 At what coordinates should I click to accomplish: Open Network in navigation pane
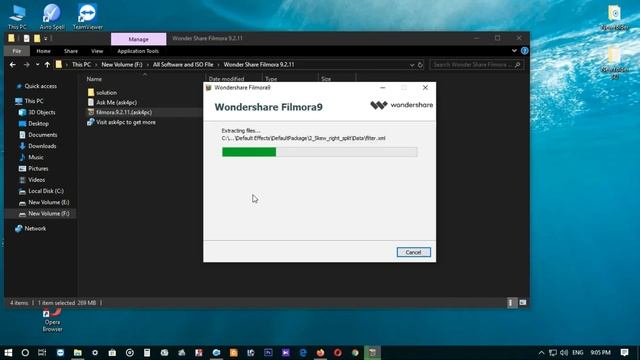[x=35, y=229]
